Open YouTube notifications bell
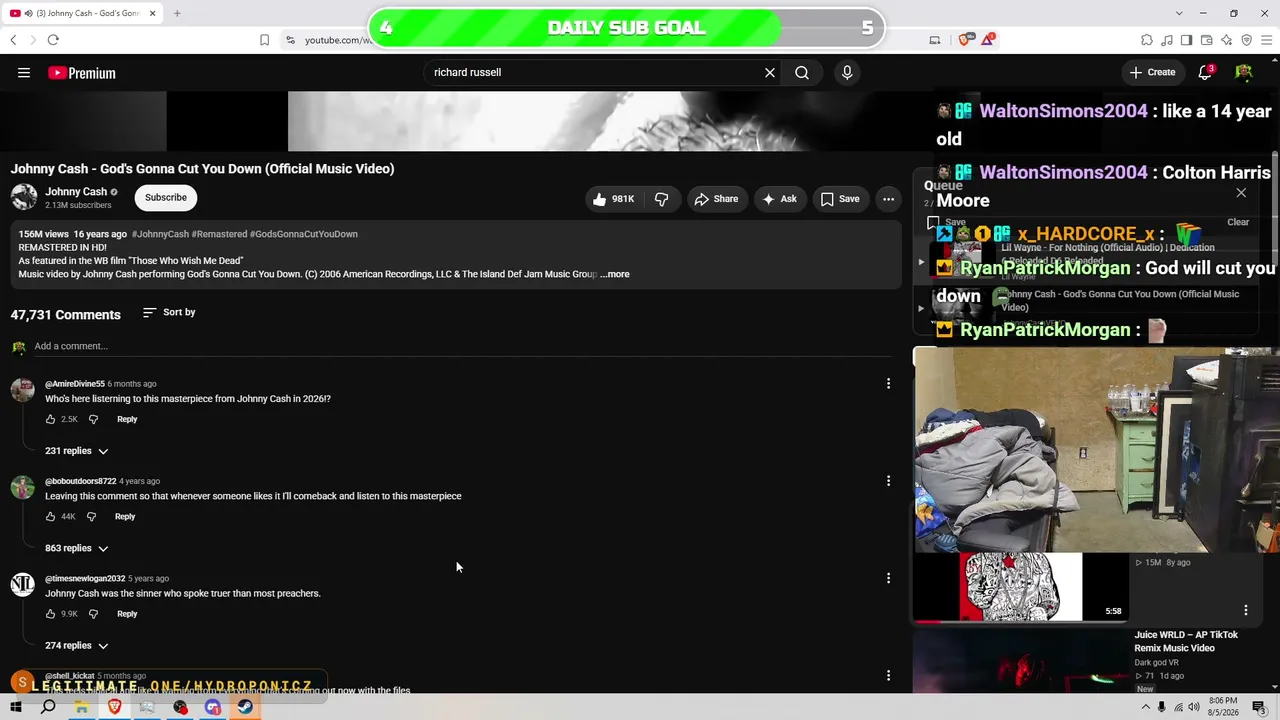 [x=1206, y=72]
